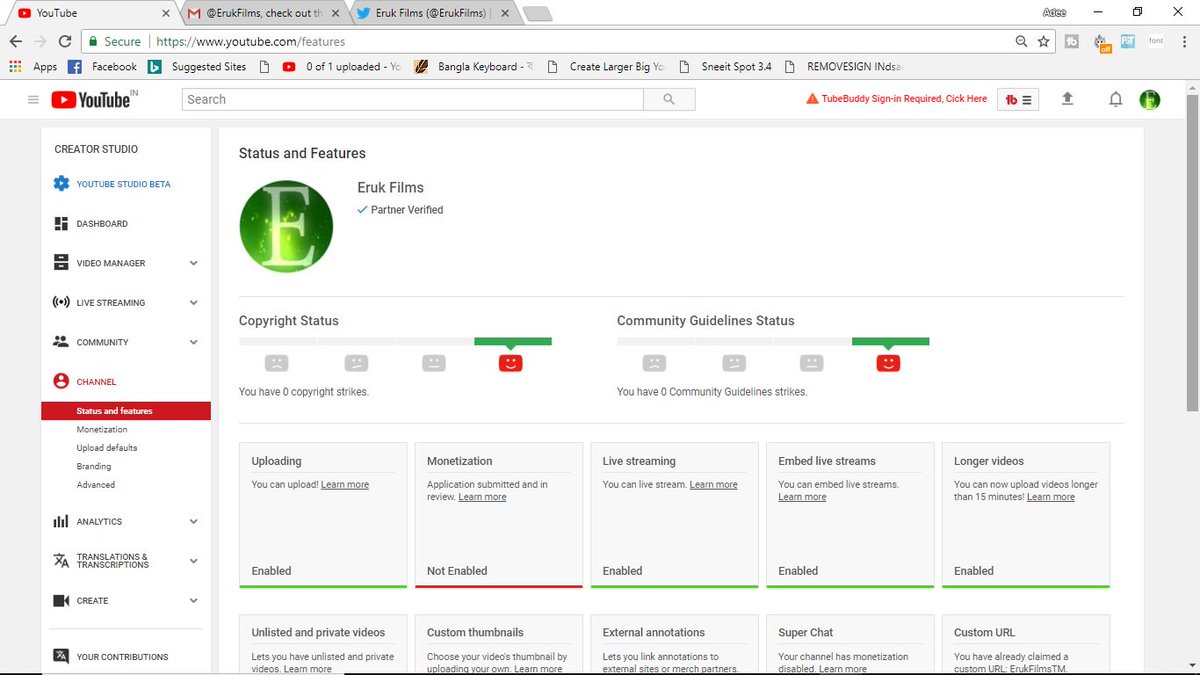Click TubeBuddy Sign-in Required link
This screenshot has width=1200, height=675.
tap(898, 99)
